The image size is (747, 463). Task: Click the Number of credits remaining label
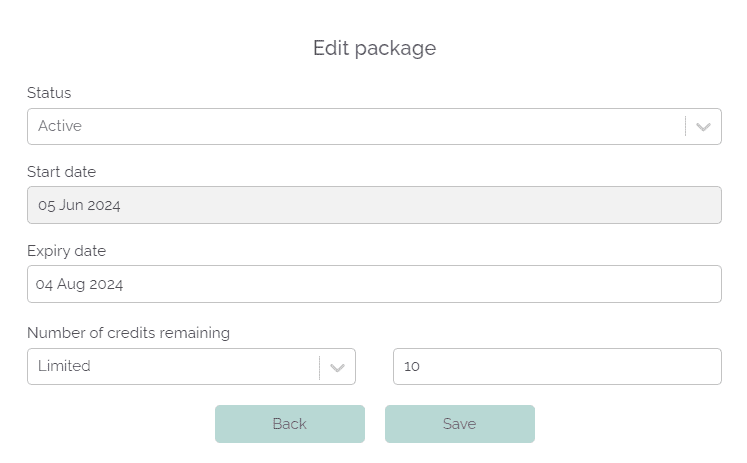128,333
